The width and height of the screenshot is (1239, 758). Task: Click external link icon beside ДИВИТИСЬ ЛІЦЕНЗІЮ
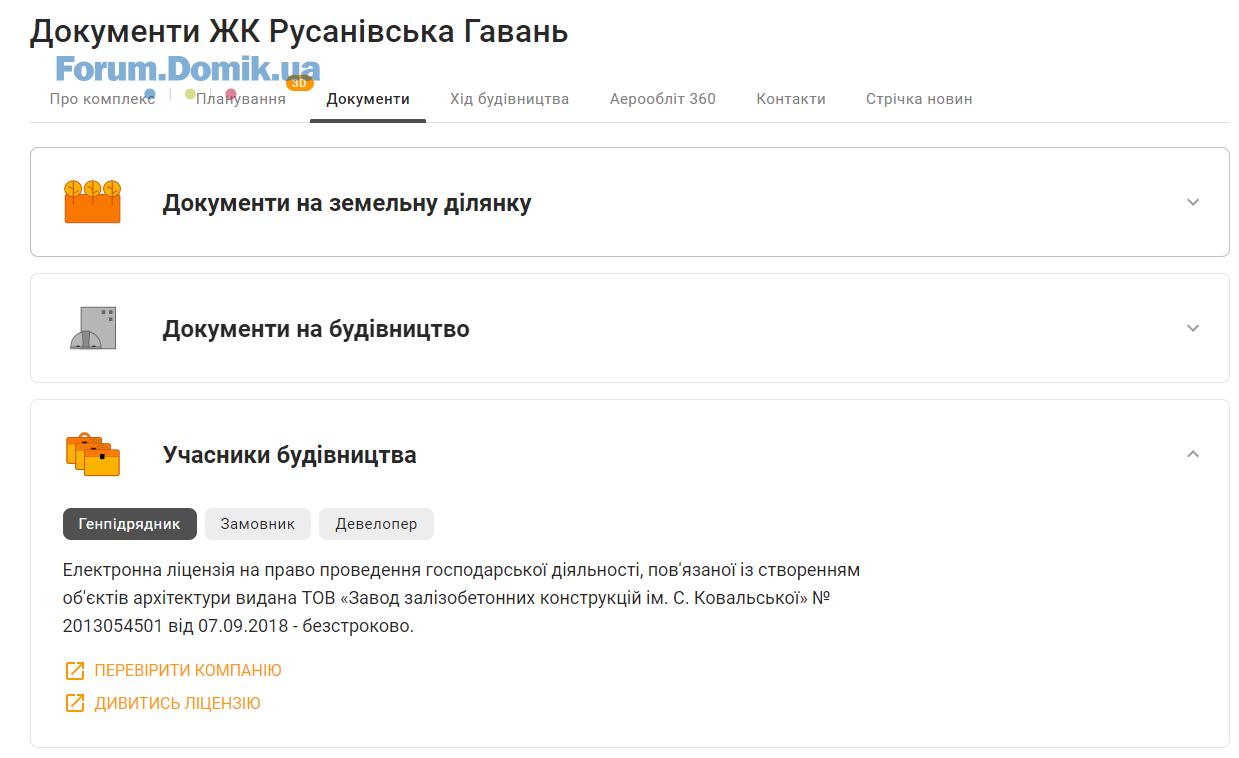tap(74, 703)
